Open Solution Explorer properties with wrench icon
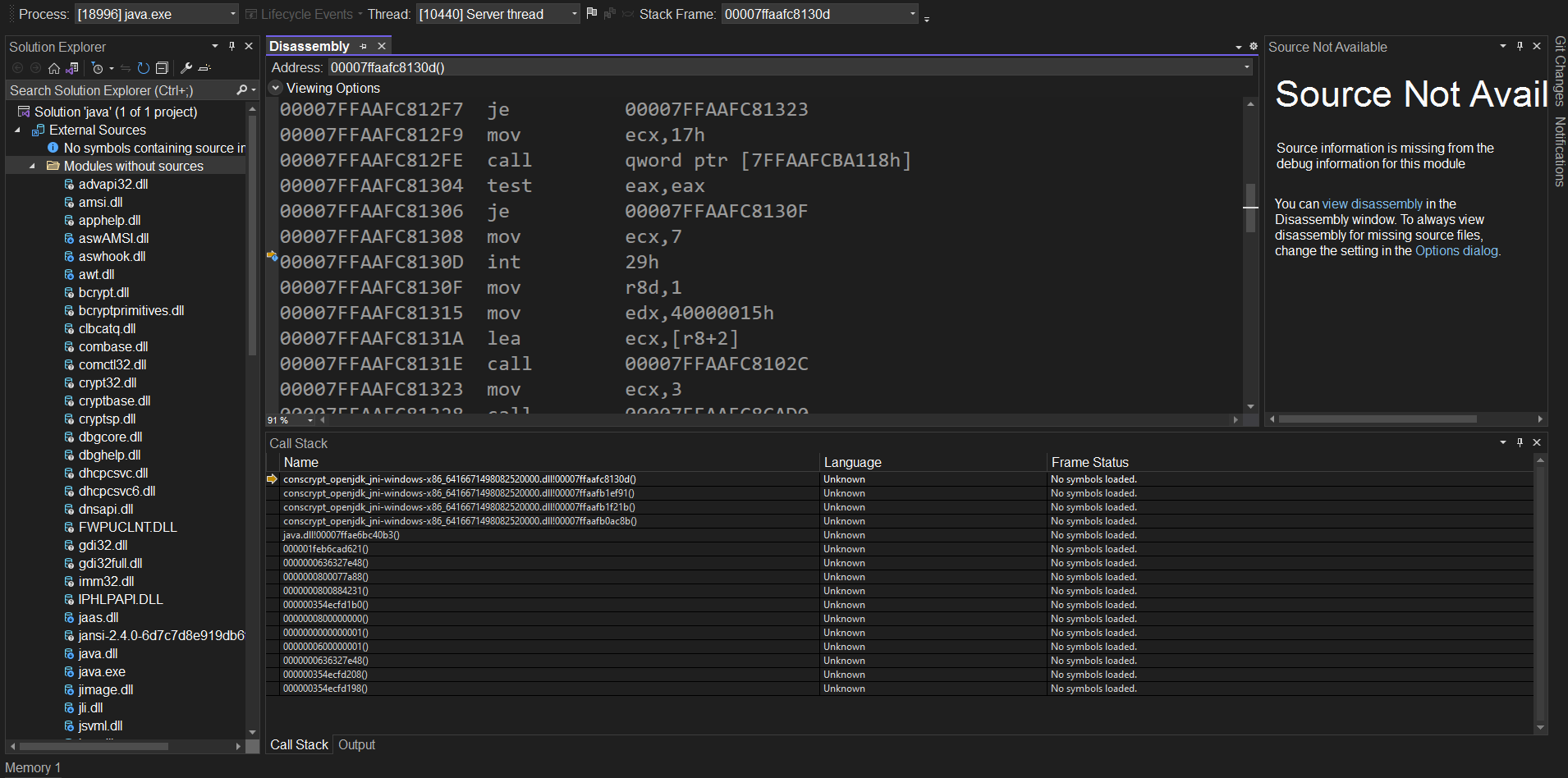Image resolution: width=1568 pixels, height=778 pixels. click(187, 68)
